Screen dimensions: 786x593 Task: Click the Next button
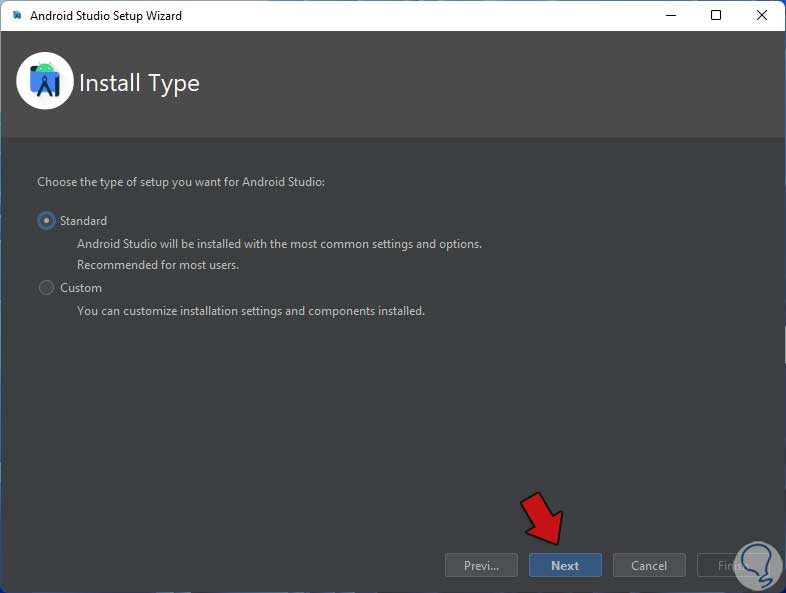565,565
